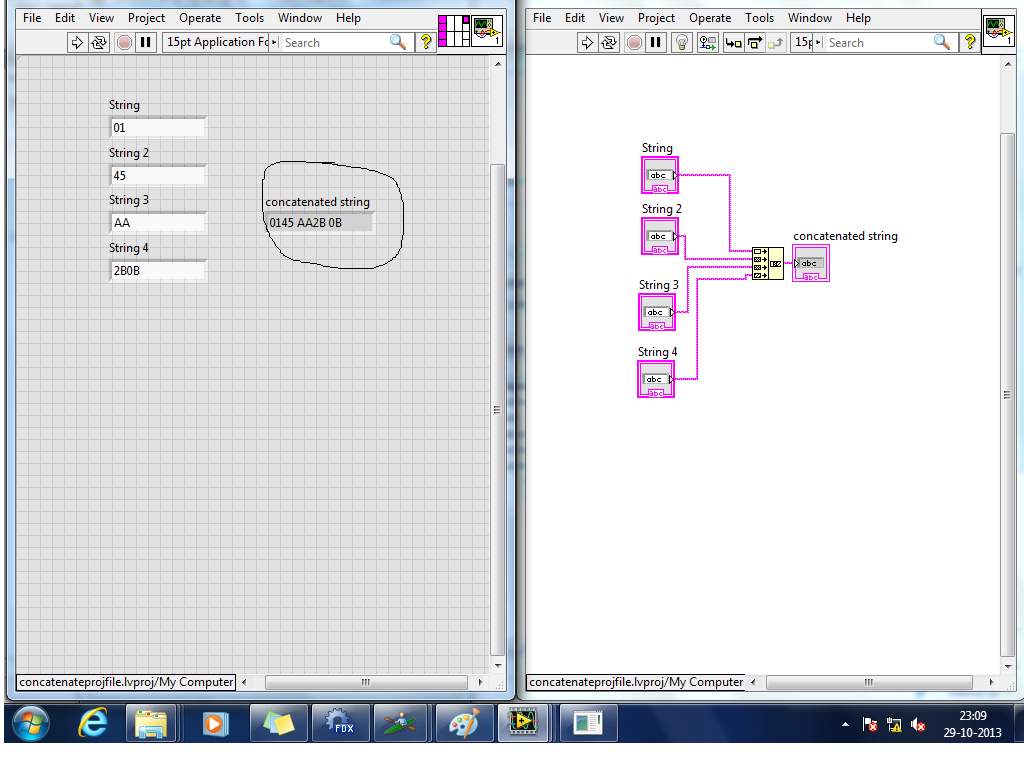
Task: Click front panel horizontal scrollbar
Action: coord(365,682)
